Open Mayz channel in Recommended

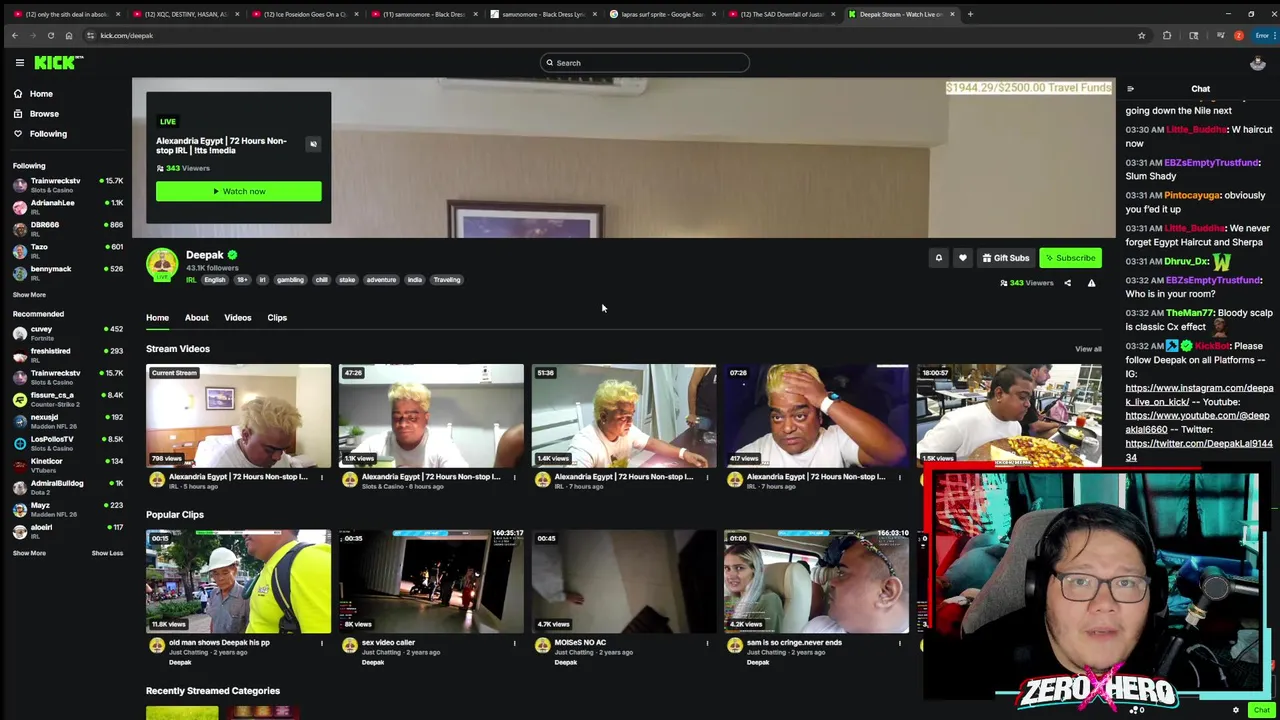click(x=68, y=509)
